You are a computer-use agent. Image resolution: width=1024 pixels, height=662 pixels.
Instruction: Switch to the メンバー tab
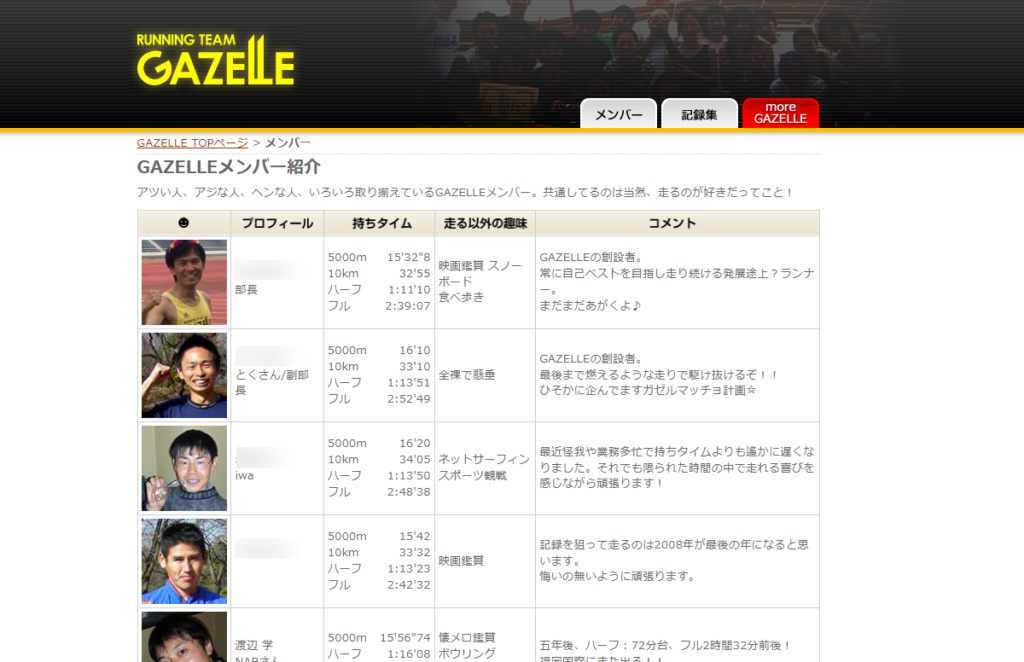[617, 114]
